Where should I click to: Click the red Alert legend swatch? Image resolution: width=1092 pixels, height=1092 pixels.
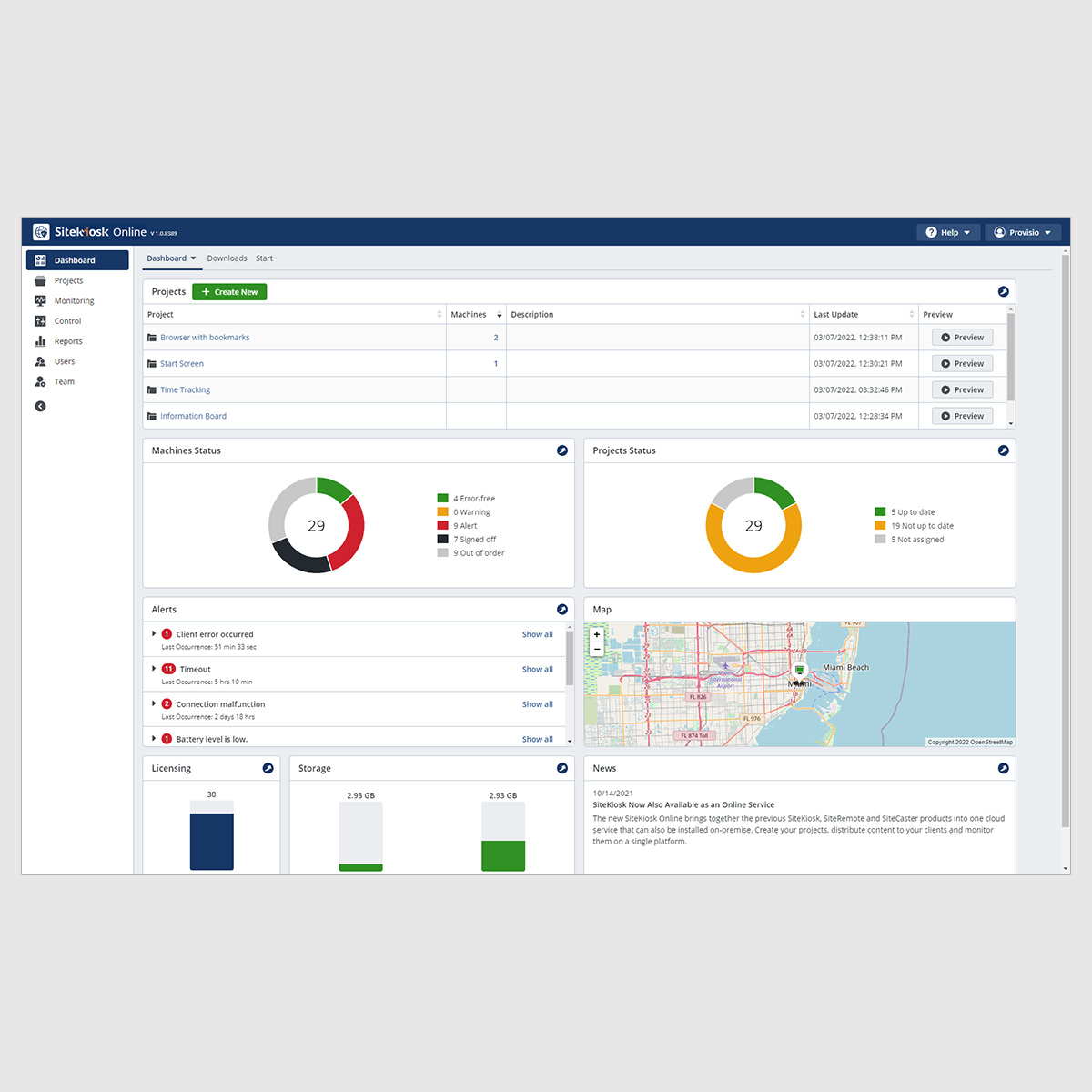[x=443, y=526]
